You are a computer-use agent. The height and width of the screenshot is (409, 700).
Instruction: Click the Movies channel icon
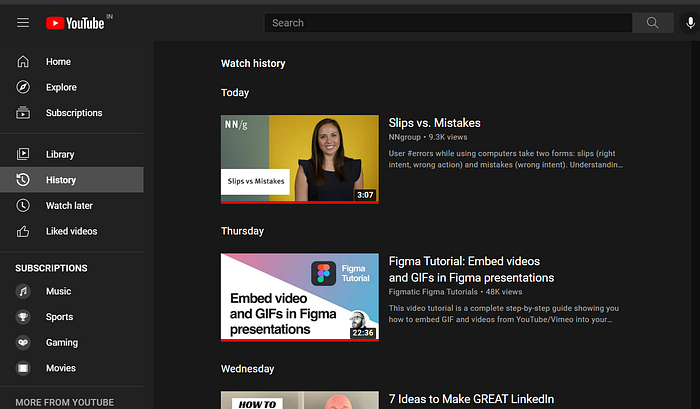click(x=23, y=368)
